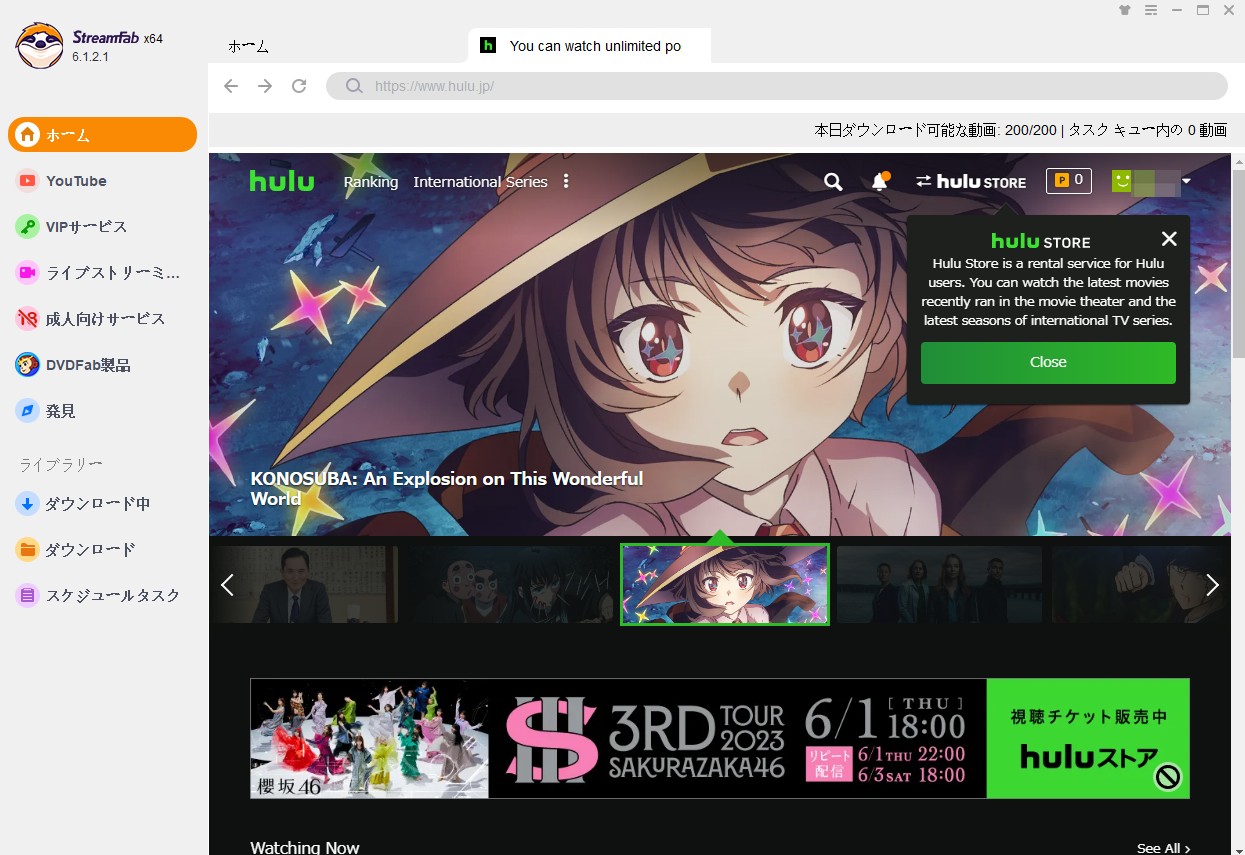Expand the profile dropdown arrow

coord(1186,181)
